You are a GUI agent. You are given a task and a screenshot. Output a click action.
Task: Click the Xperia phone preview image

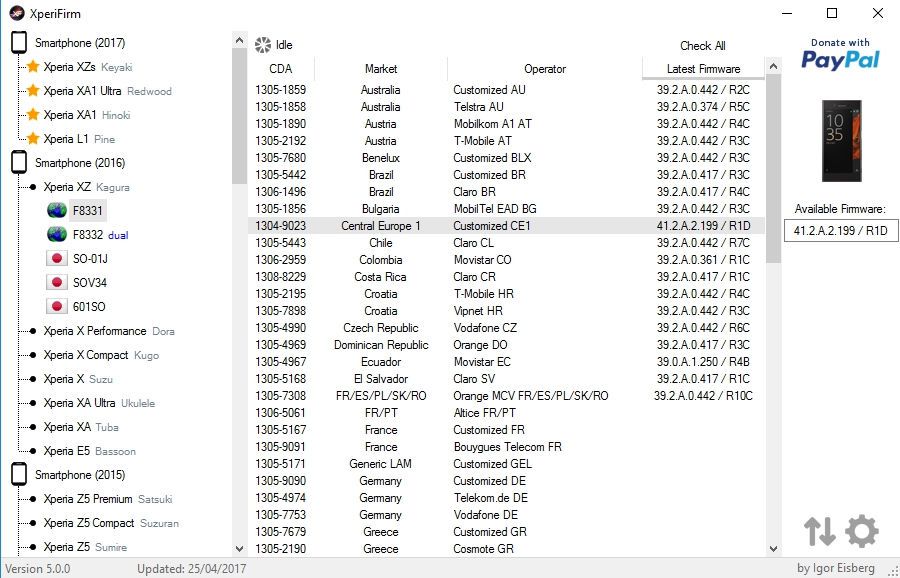point(841,141)
